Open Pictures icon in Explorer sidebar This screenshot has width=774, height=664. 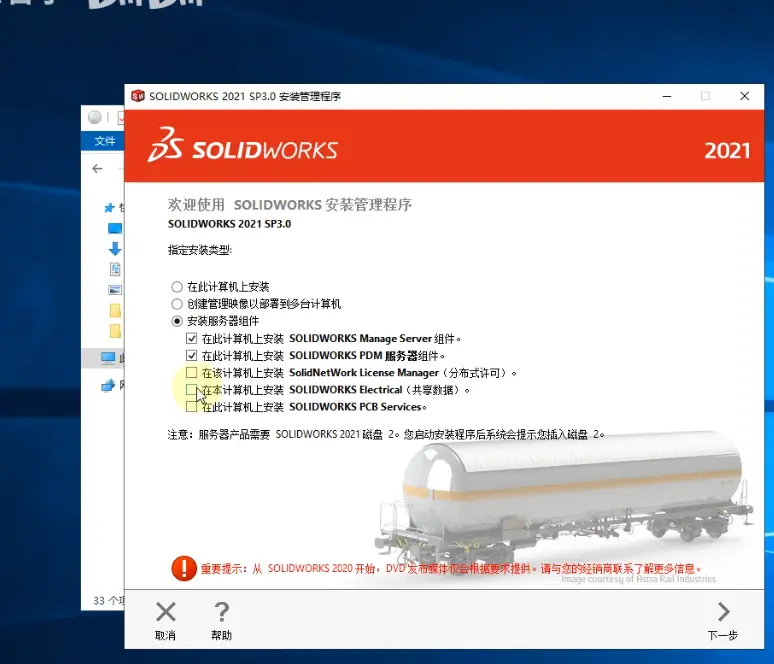tap(115, 290)
